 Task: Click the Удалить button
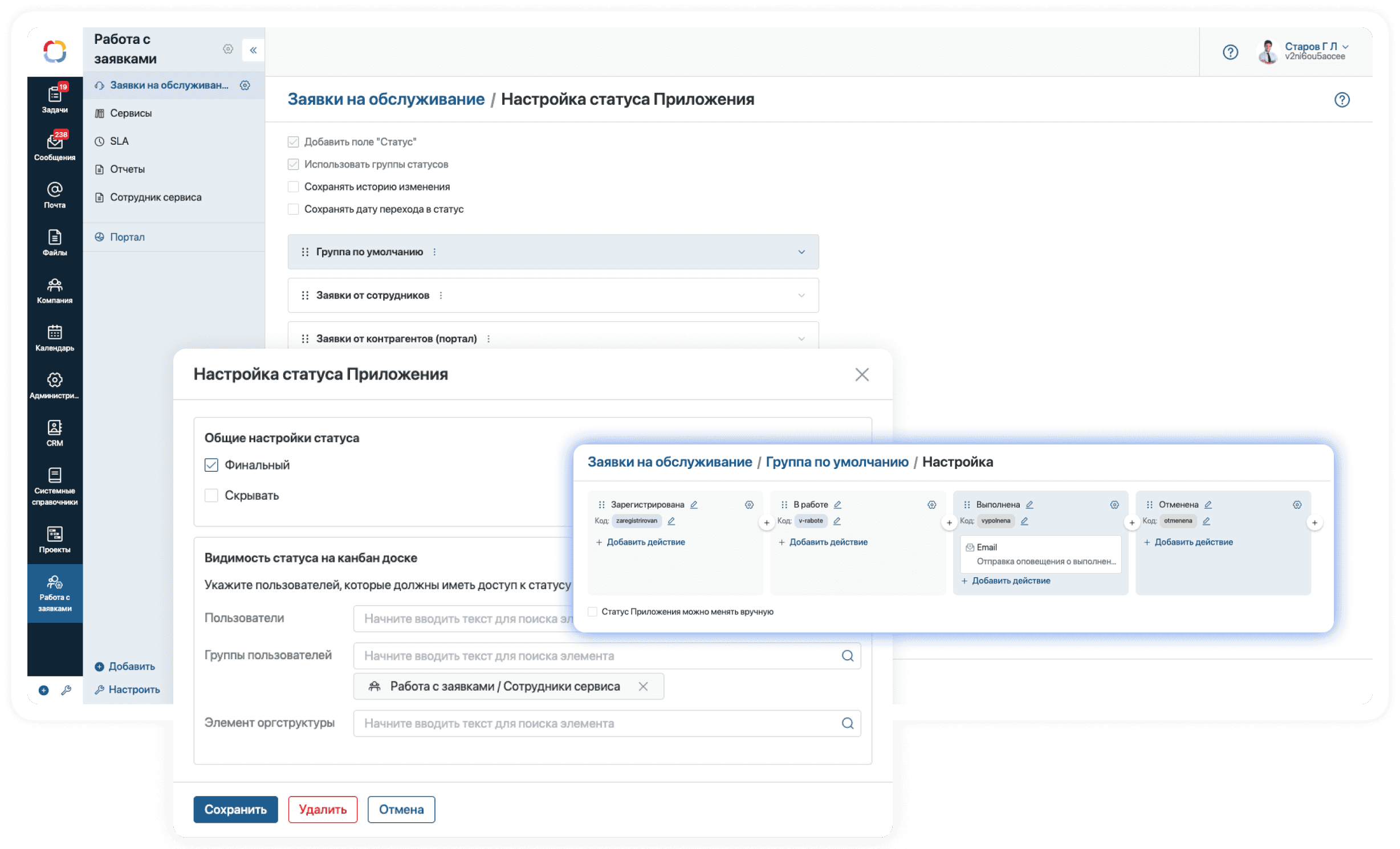pyautogui.click(x=323, y=810)
